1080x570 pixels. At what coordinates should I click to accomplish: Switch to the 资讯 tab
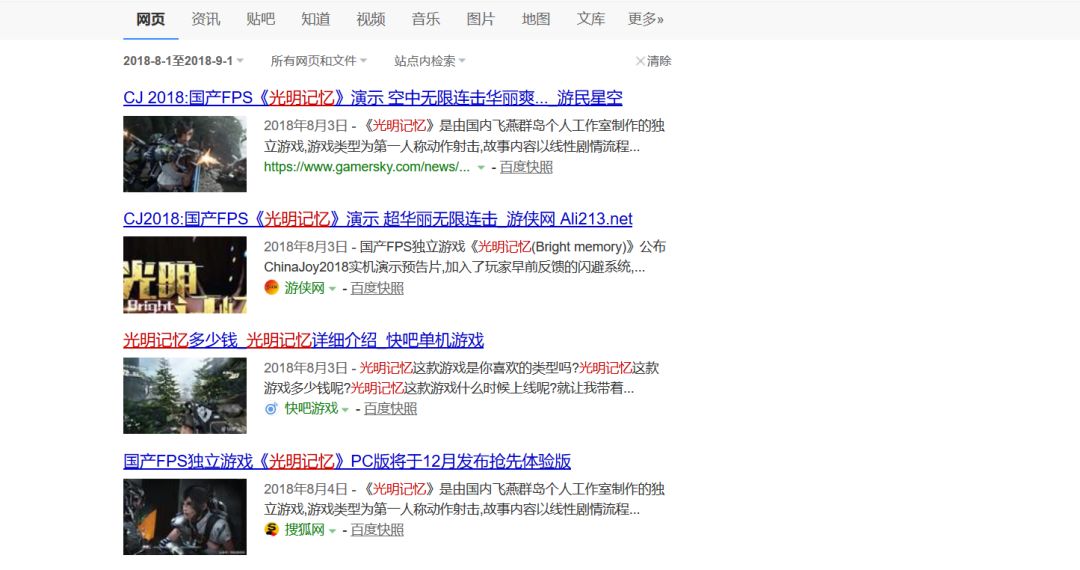click(x=205, y=19)
